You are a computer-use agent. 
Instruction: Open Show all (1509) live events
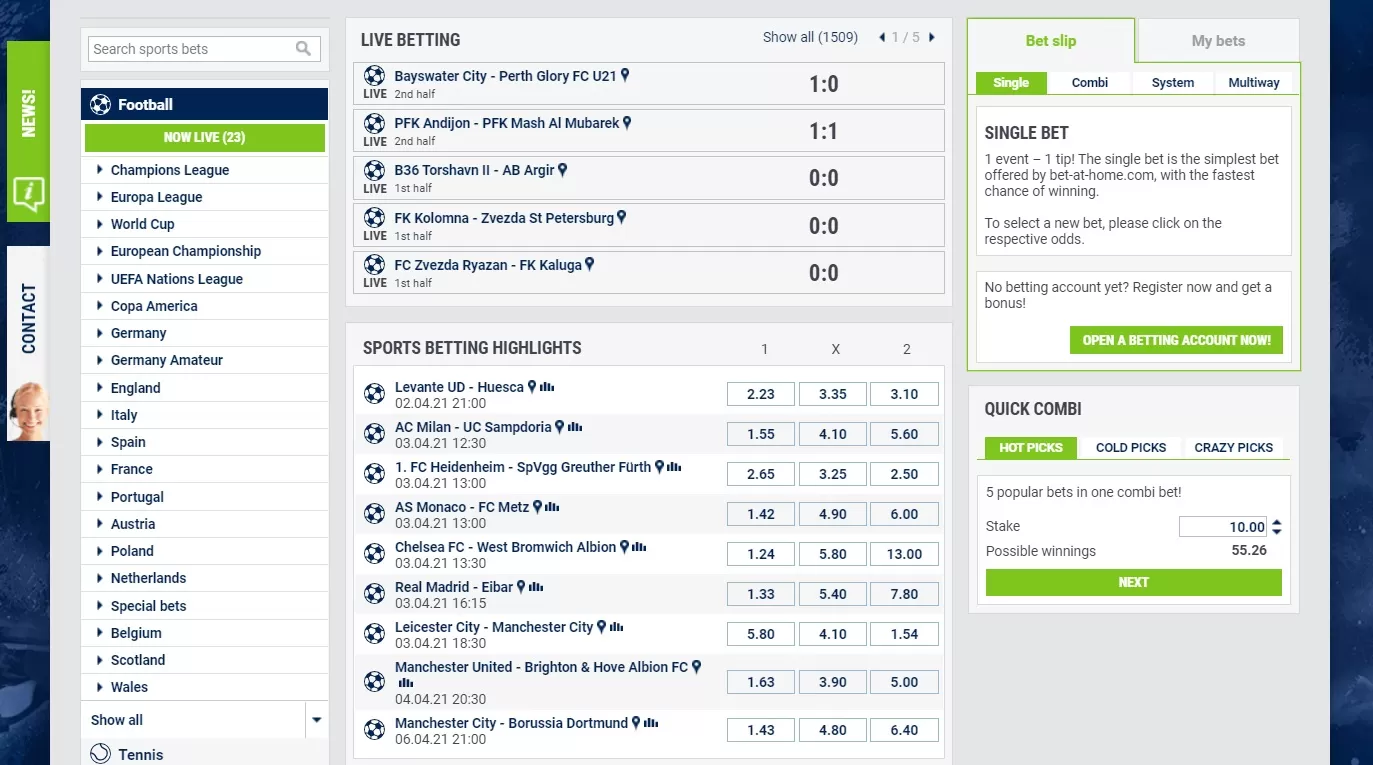pyautogui.click(x=810, y=36)
